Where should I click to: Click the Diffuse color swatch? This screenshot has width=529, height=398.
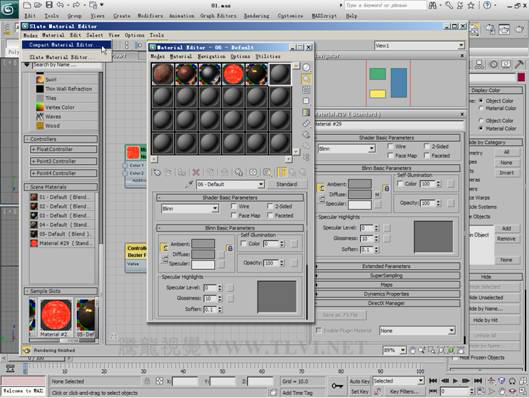203,254
